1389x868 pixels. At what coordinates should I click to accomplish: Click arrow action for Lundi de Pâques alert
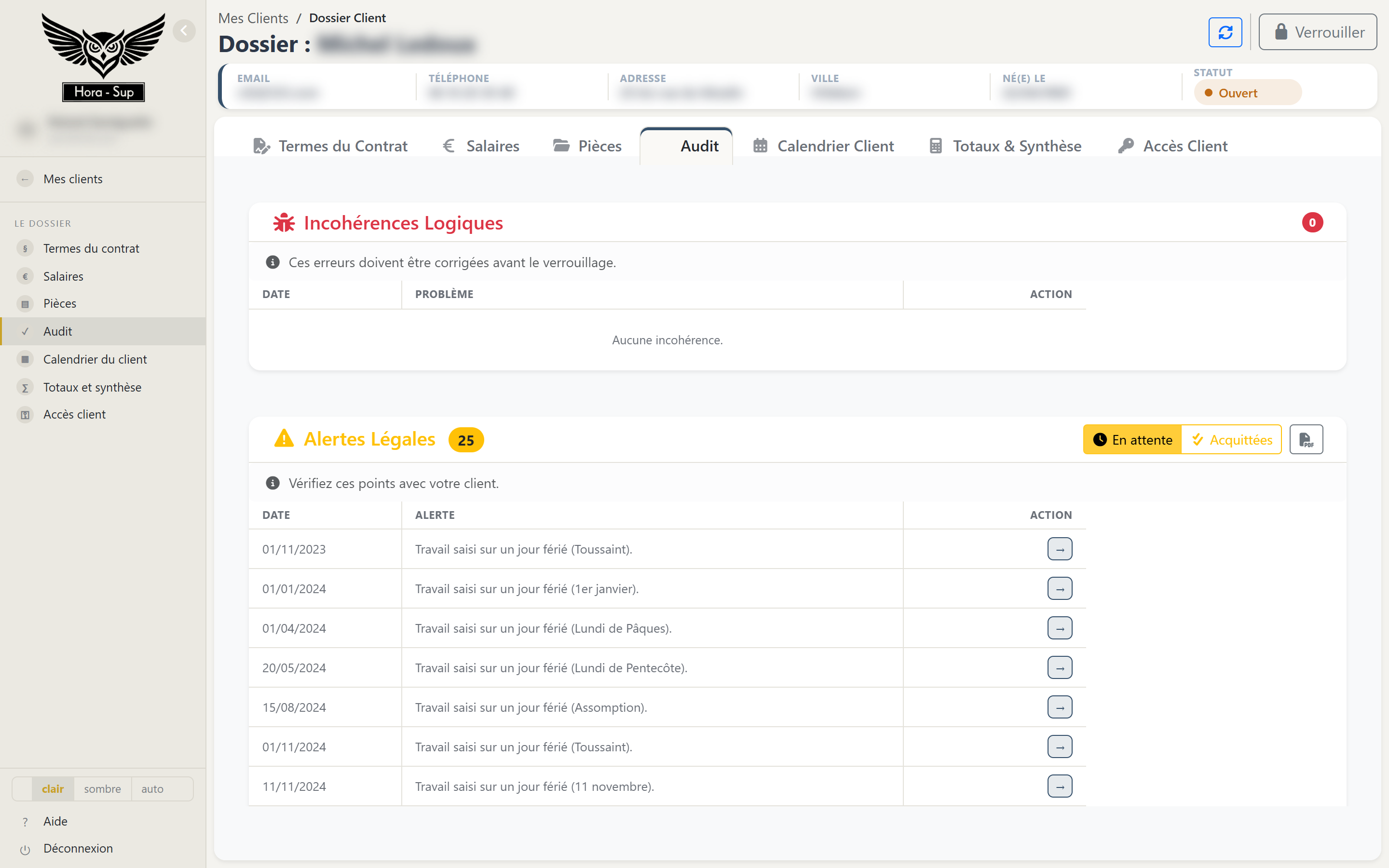pyautogui.click(x=1060, y=629)
